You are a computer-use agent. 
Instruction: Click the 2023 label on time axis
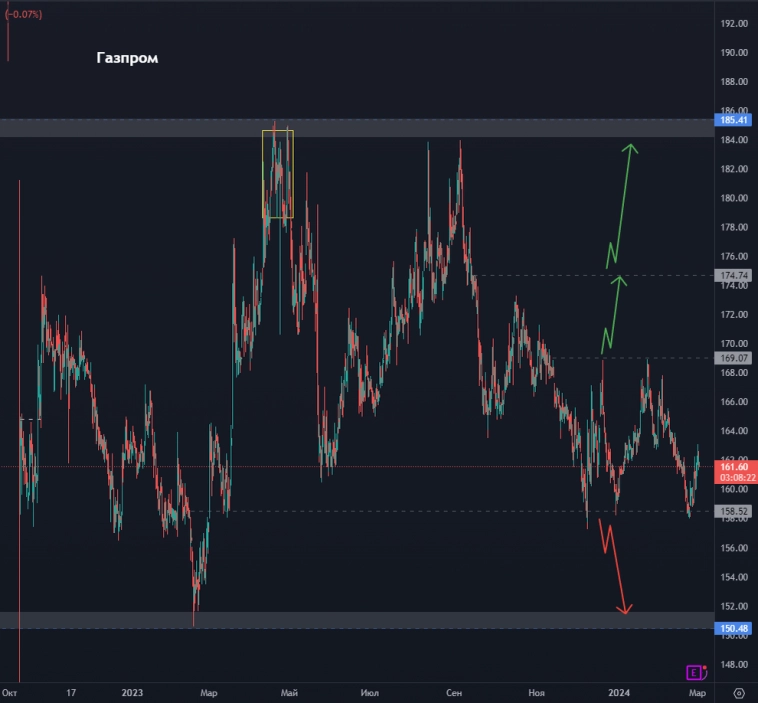click(x=132, y=692)
